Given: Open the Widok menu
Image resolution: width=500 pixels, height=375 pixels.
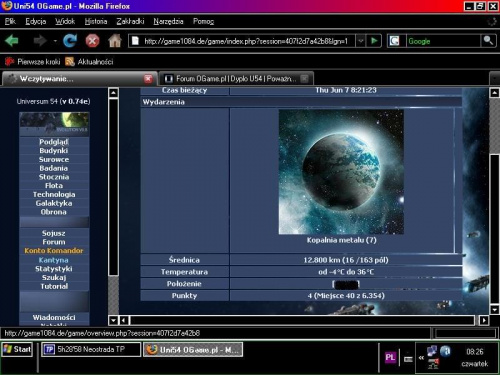Looking at the screenshot, I should [65, 21].
